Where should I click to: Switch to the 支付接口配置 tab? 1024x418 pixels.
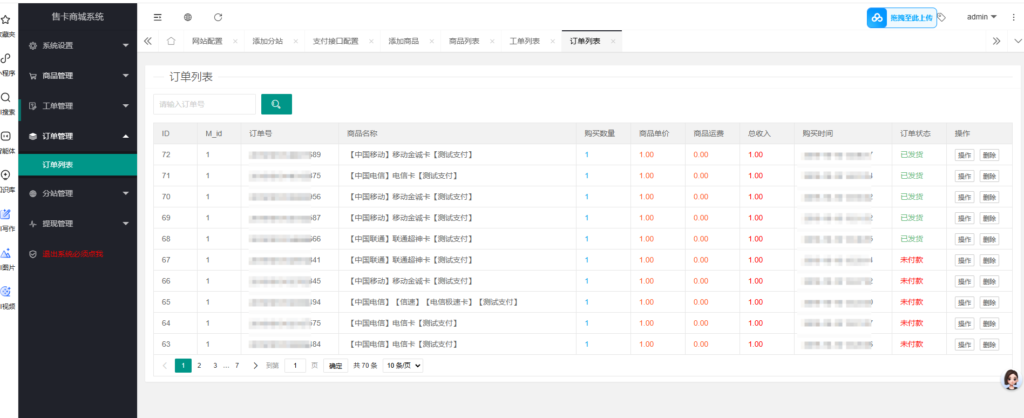point(335,41)
